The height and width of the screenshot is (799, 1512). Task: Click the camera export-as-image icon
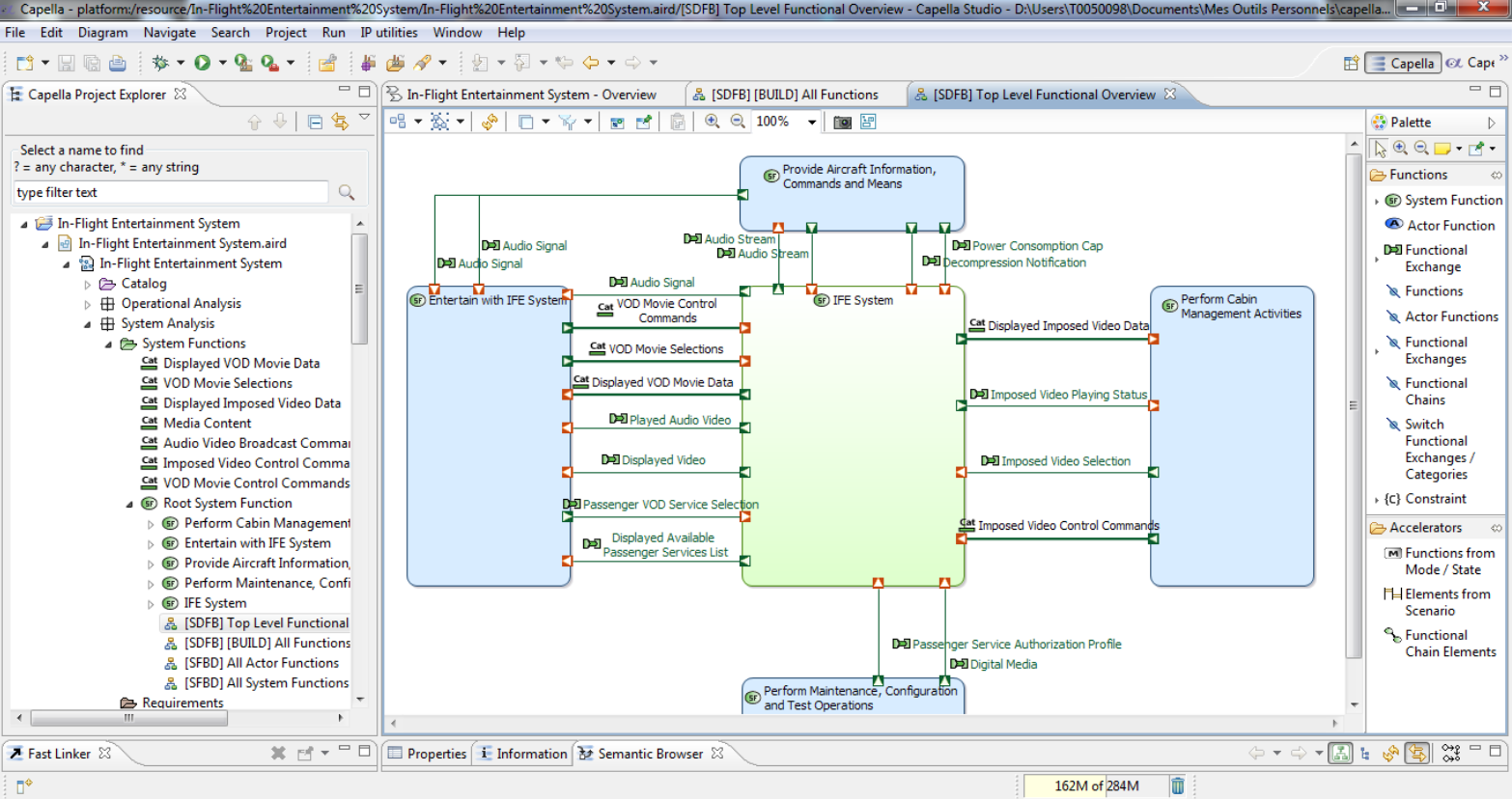(843, 122)
